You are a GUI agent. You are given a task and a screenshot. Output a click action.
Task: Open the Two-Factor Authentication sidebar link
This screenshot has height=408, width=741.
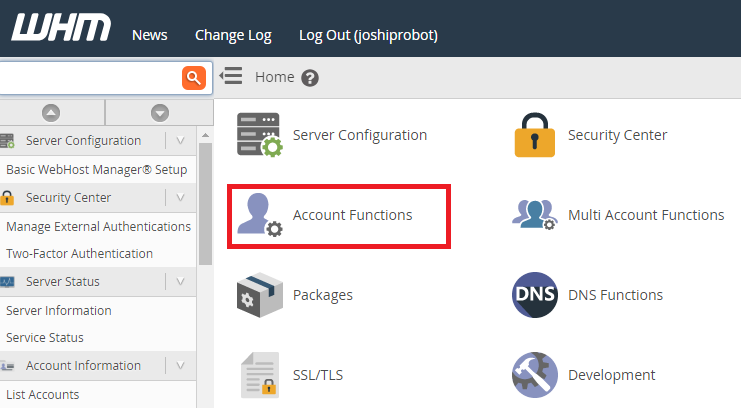point(79,253)
